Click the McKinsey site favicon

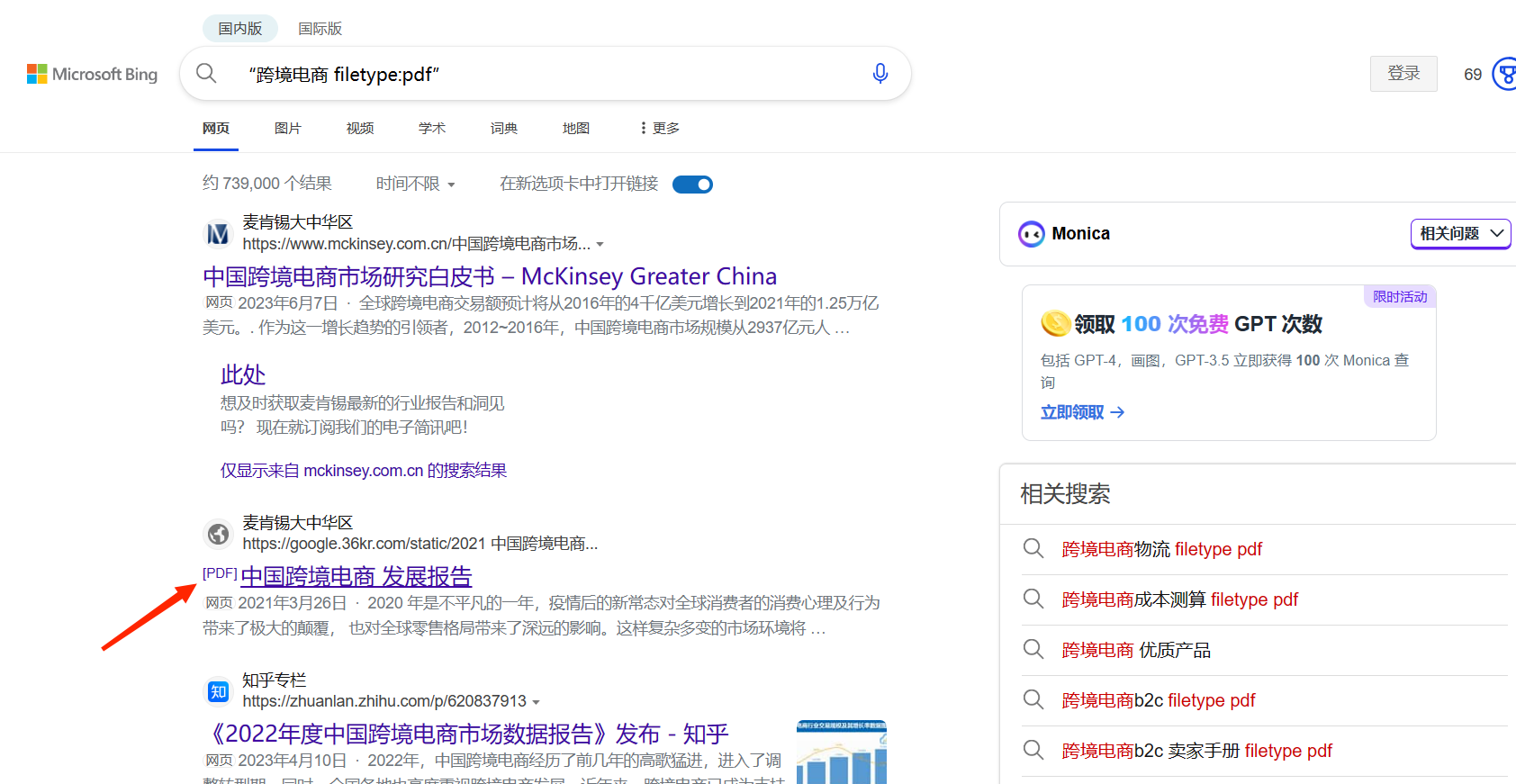(218, 234)
